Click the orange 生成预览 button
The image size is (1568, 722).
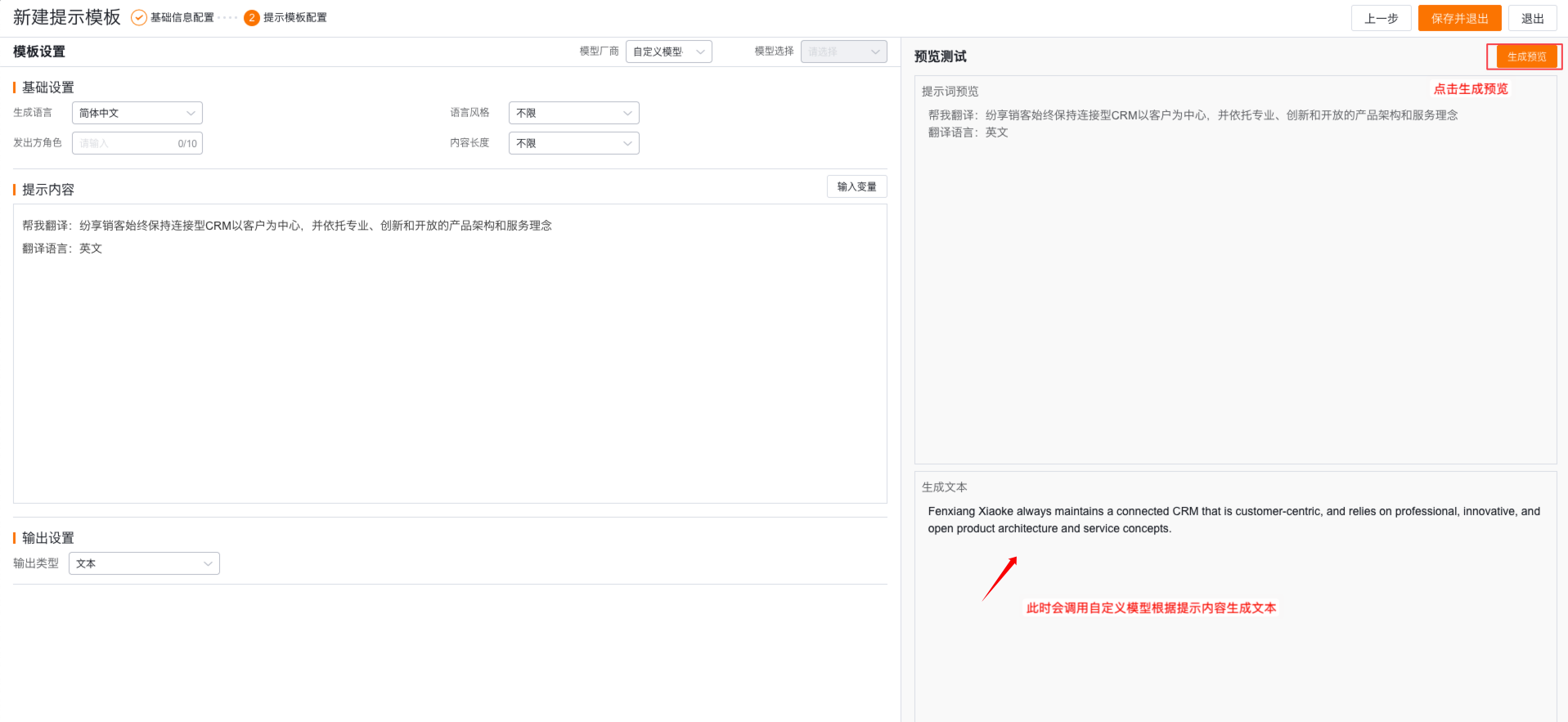click(x=1526, y=56)
